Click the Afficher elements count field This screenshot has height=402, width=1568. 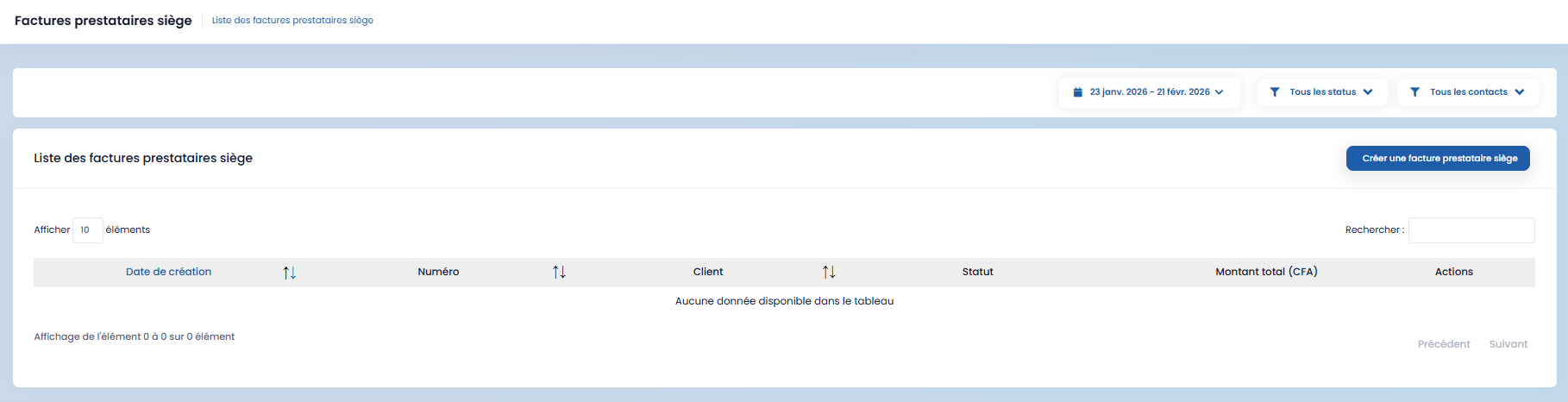coord(87,230)
